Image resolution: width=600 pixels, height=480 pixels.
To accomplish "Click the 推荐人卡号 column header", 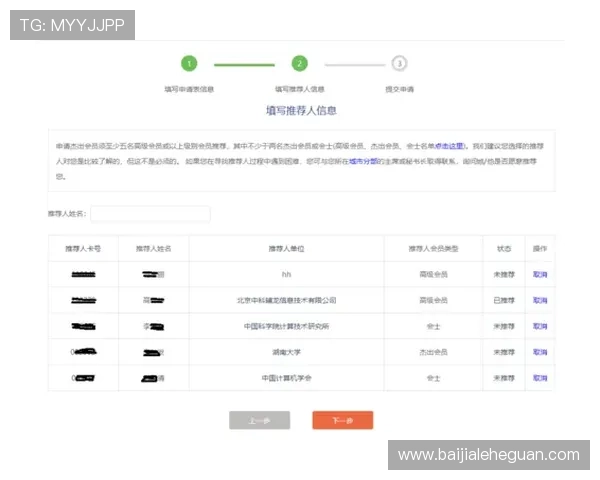I will [x=83, y=248].
